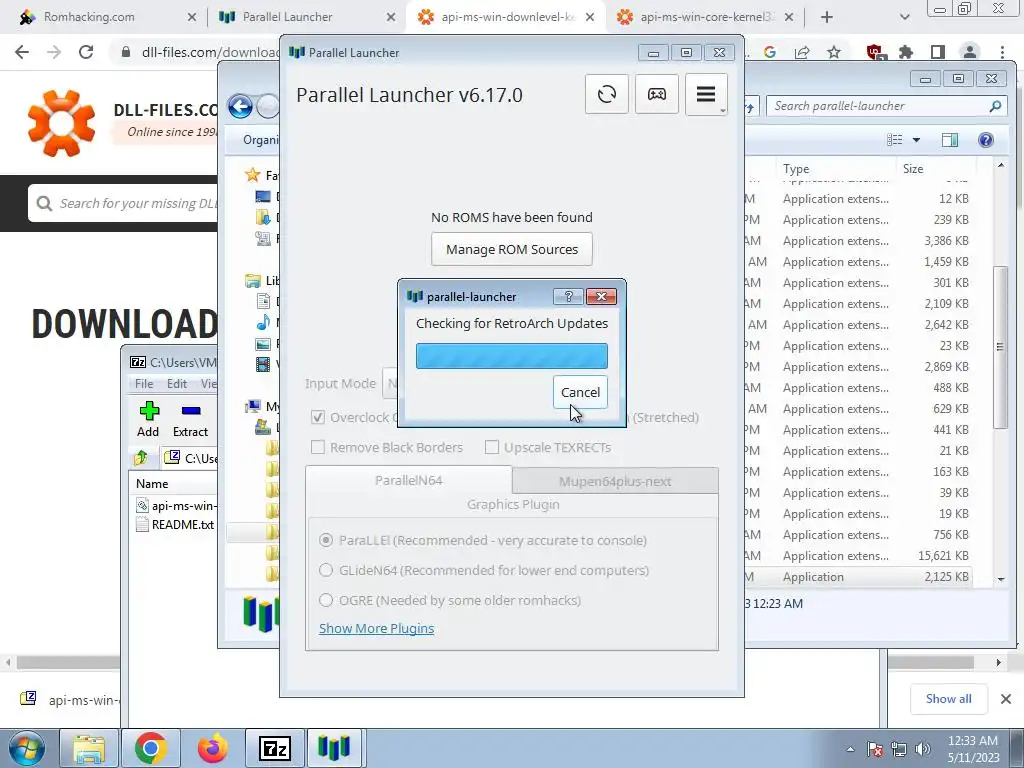Click the Google icon in the address bar

(x=770, y=52)
